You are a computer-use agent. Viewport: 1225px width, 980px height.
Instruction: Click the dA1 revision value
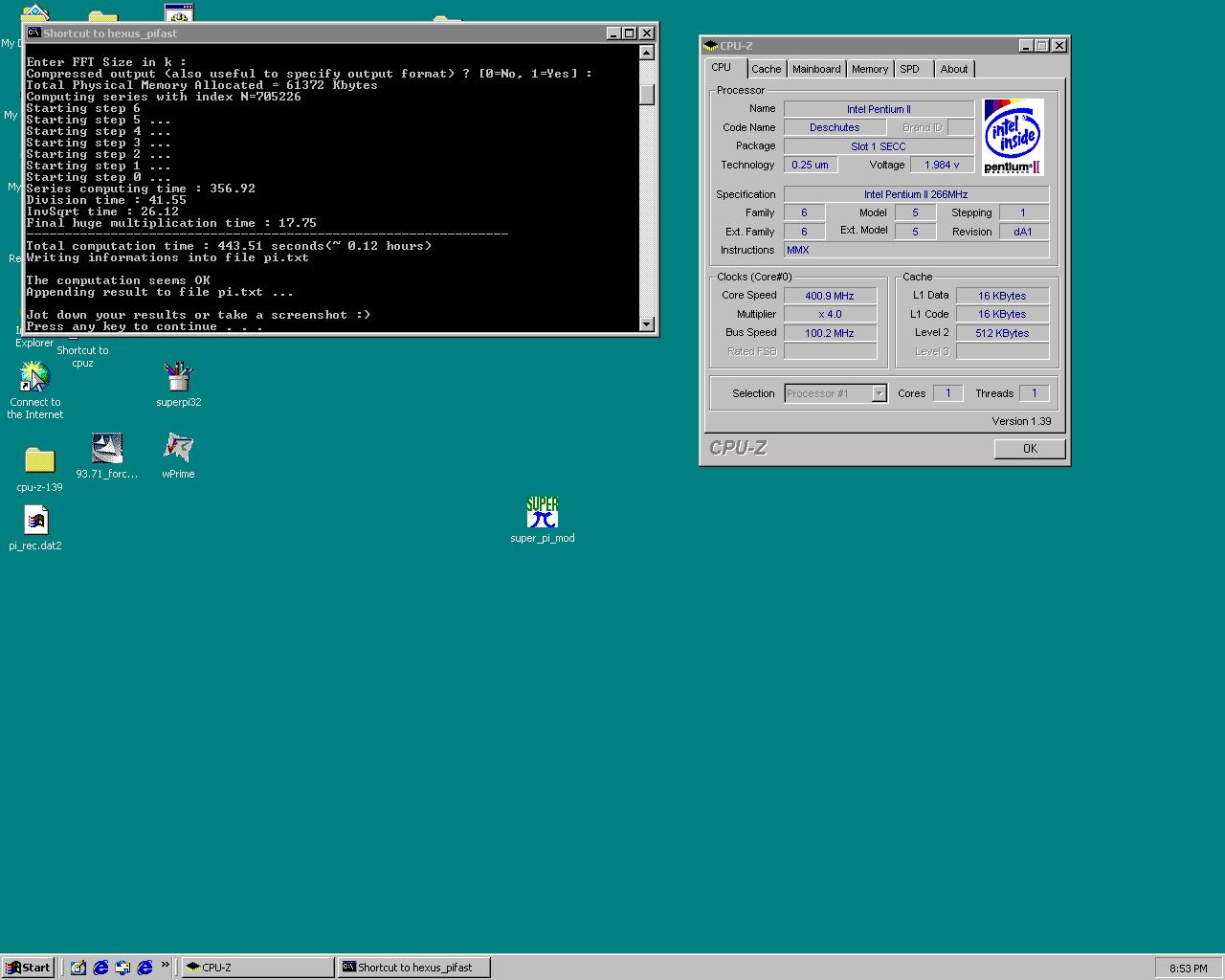(1023, 232)
